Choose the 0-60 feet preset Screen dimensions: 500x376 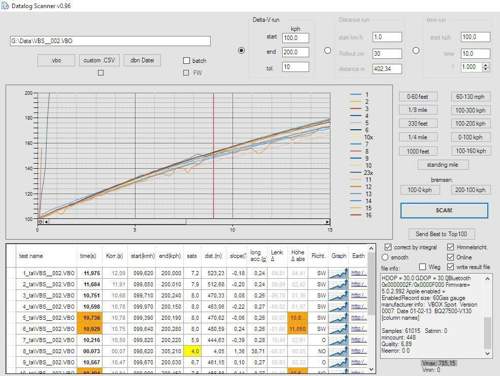click(x=418, y=97)
